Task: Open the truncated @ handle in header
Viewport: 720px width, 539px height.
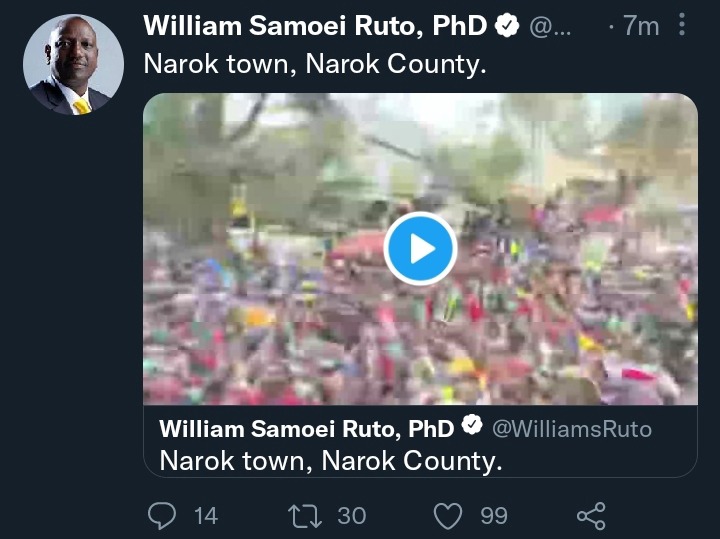Action: (550, 27)
